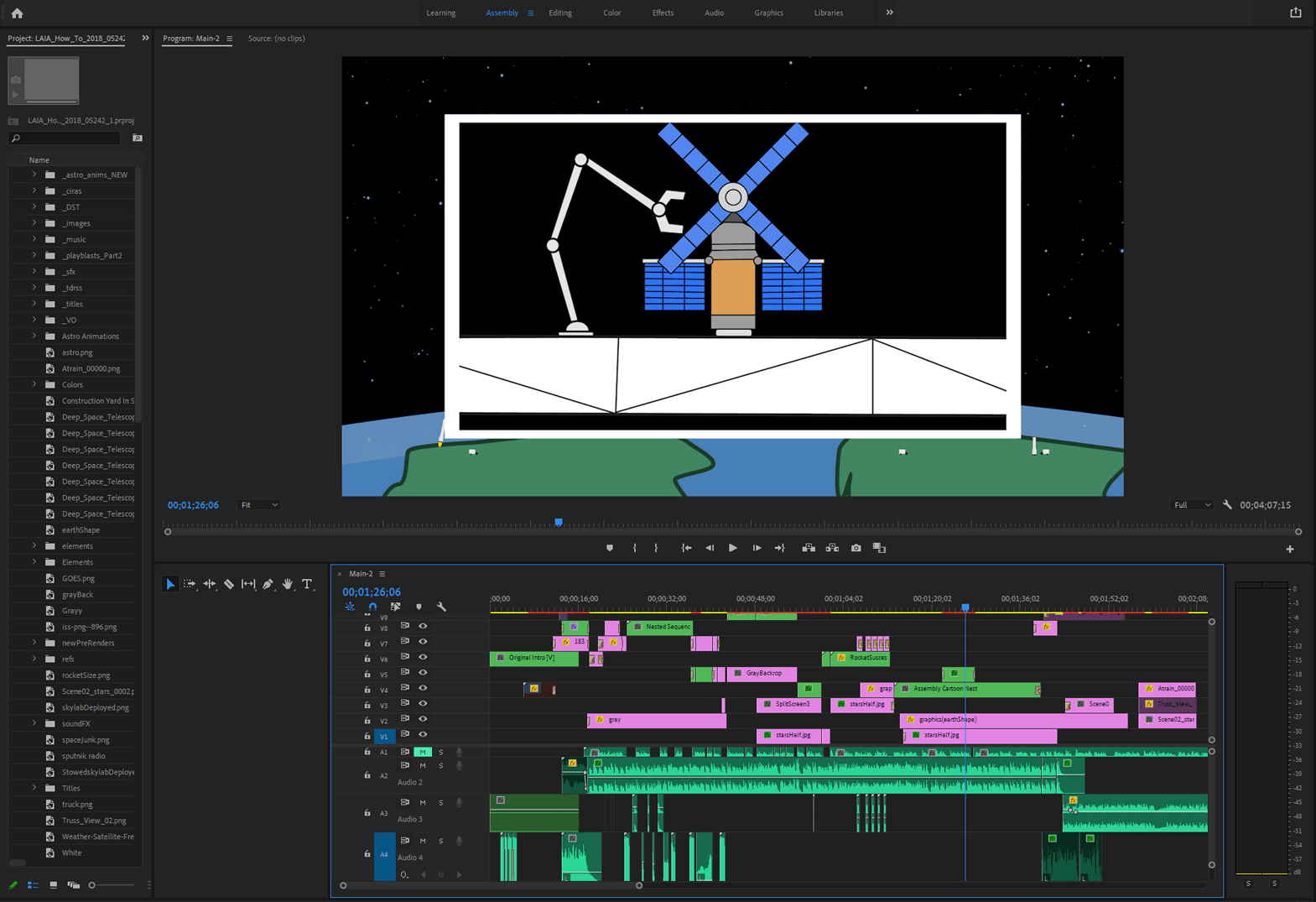Viewport: 1316px width, 902px height.
Task: Click the project panel thumbnail zoom slider
Action: tap(92, 885)
